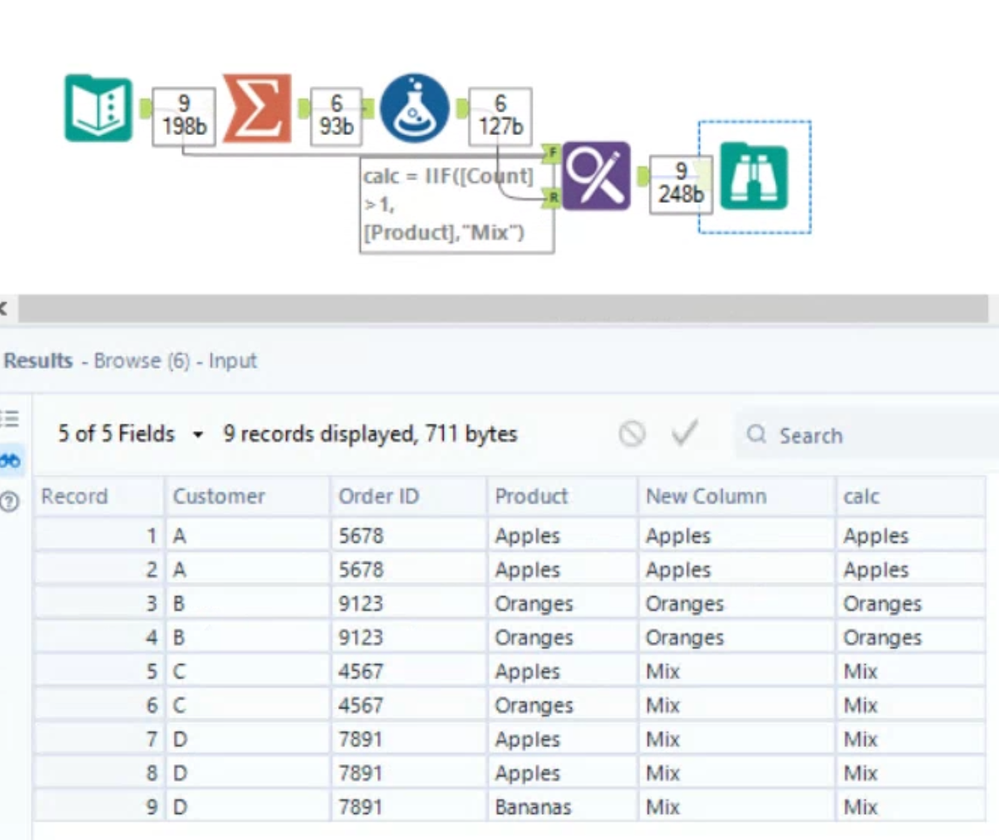The image size is (999, 840).
Task: Click the calc column header
Action: 911,496
